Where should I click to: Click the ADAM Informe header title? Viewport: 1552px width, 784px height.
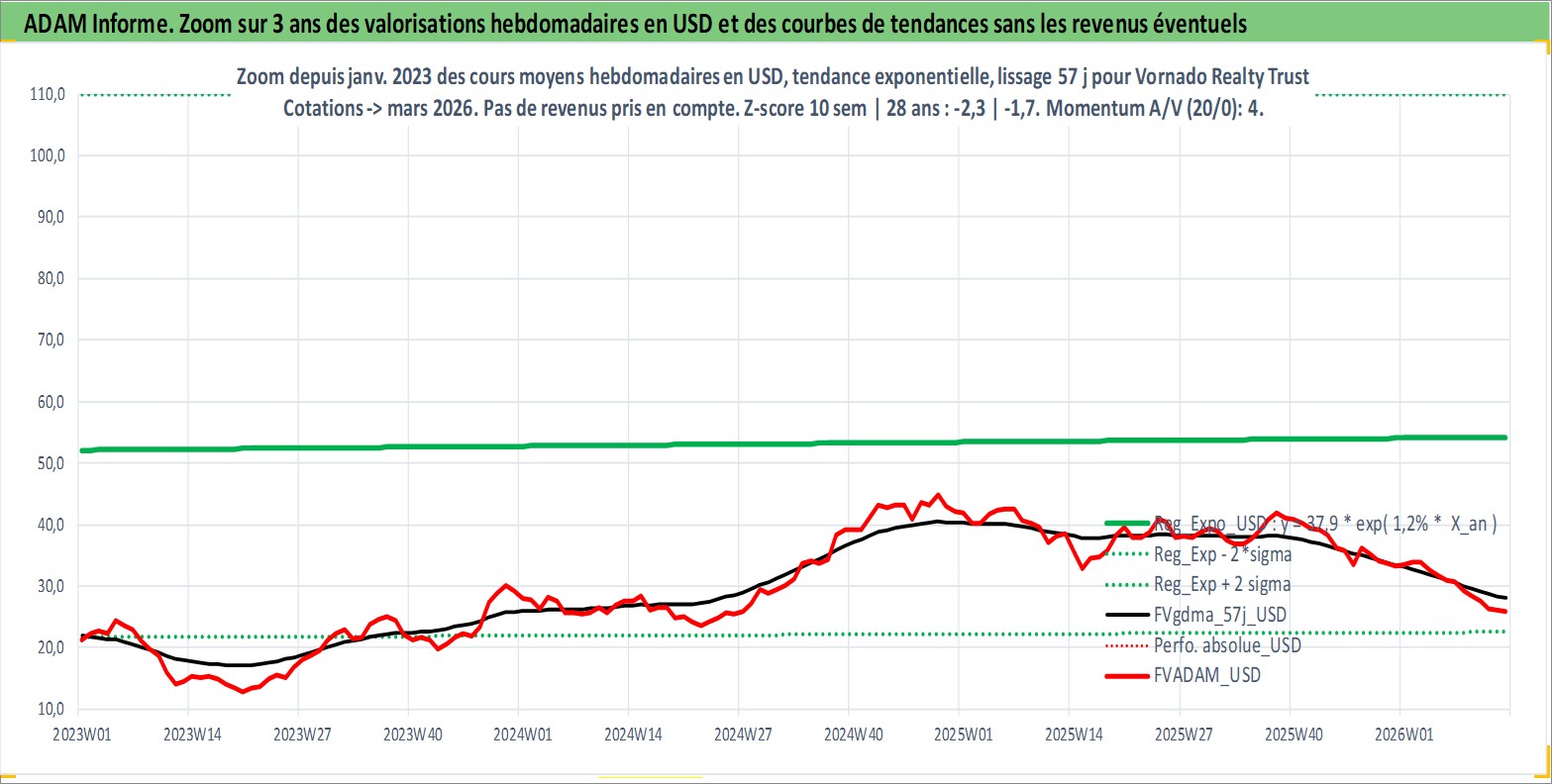tap(635, 24)
